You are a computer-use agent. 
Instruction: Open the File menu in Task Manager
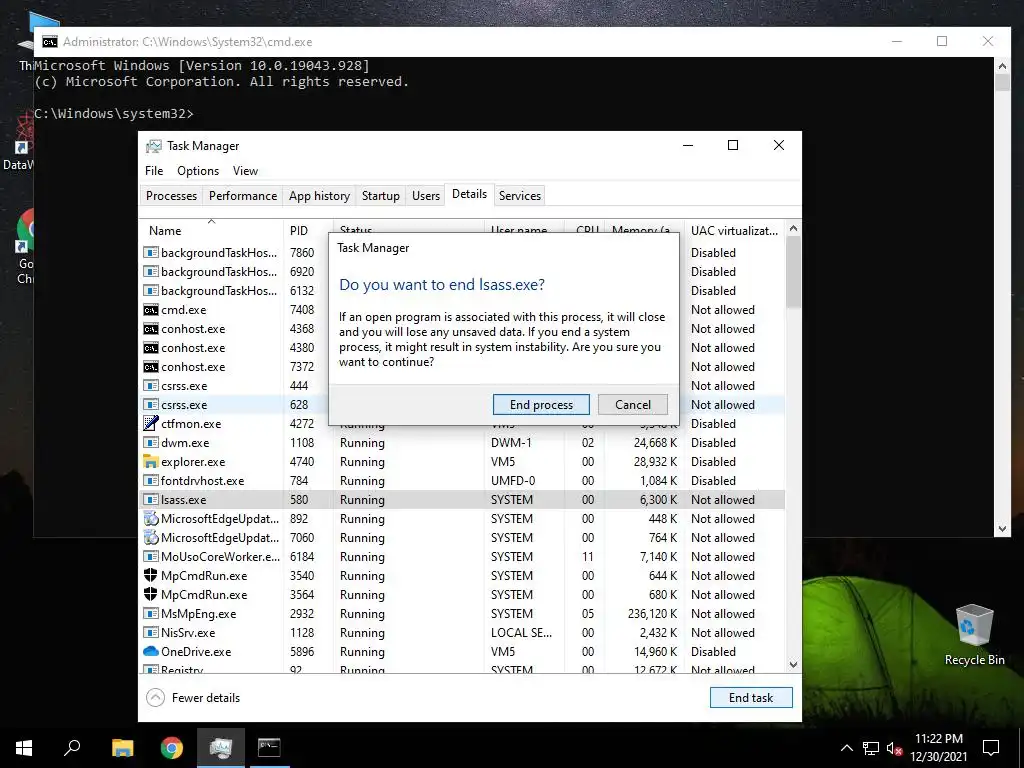click(x=154, y=170)
